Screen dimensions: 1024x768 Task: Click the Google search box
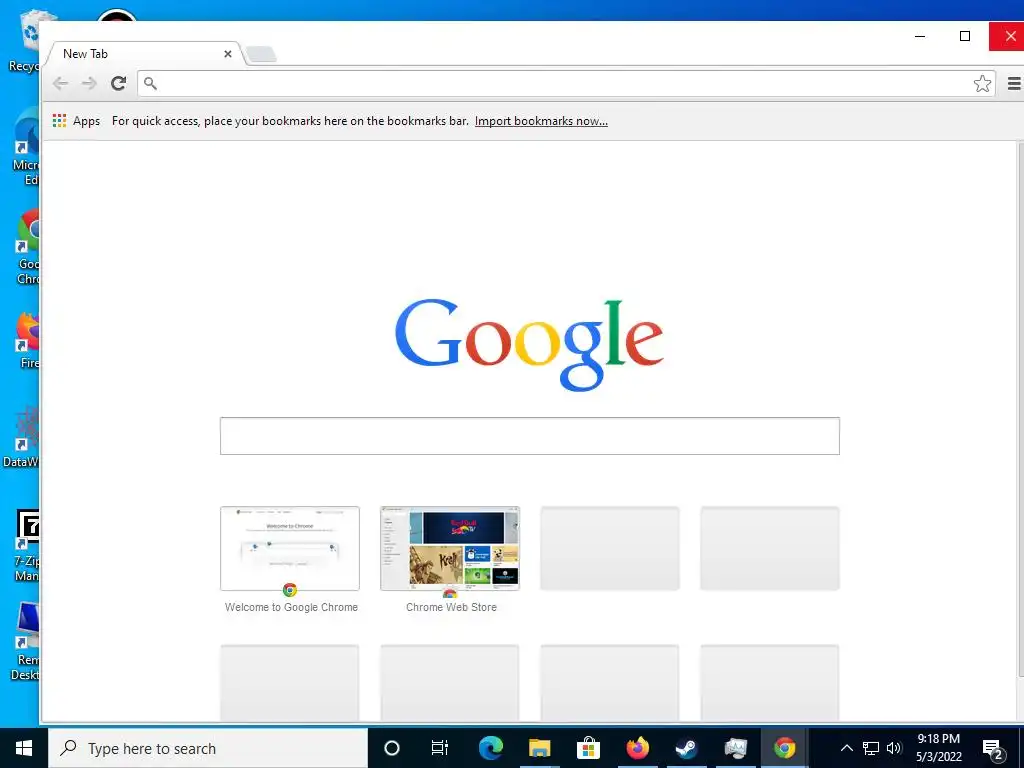click(530, 436)
